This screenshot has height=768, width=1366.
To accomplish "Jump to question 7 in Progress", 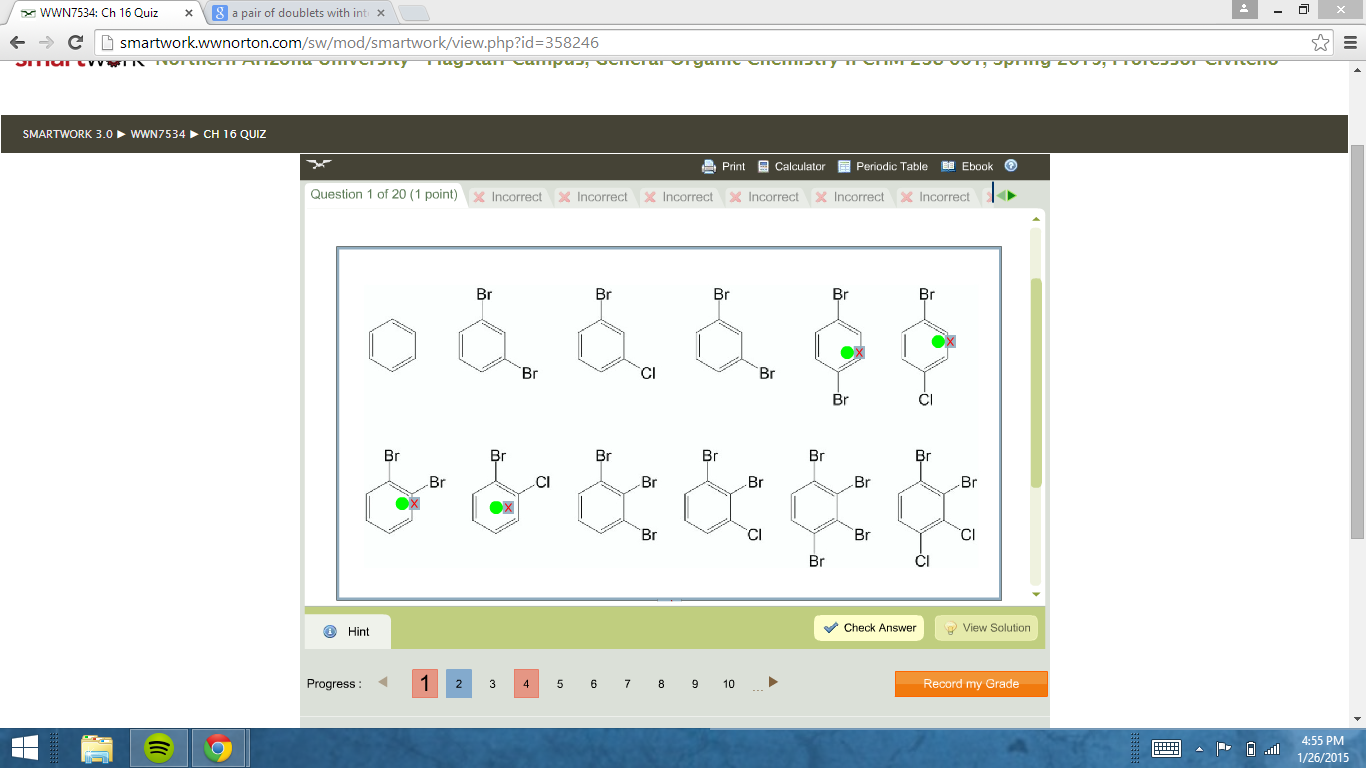I will (627, 684).
